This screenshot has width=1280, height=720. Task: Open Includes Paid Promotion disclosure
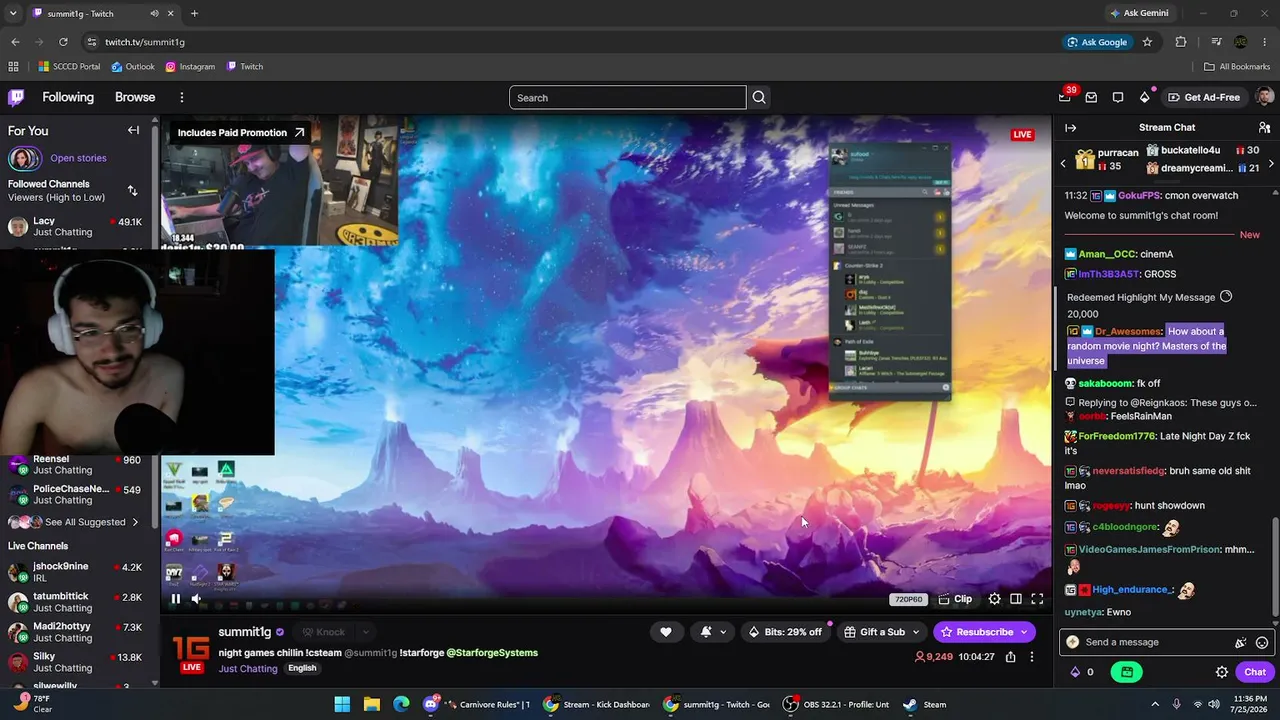[241, 132]
